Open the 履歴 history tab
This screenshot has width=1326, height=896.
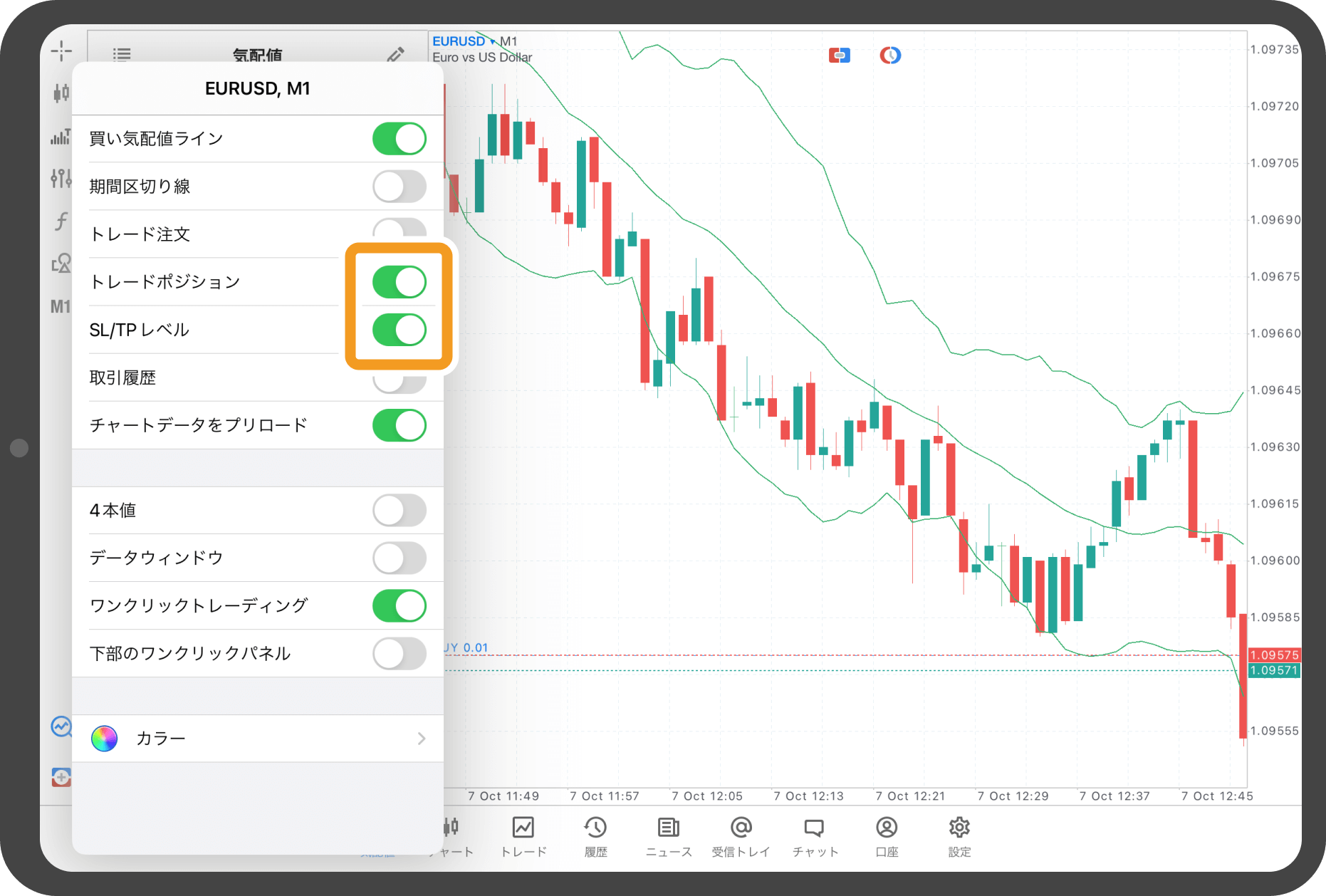595,835
